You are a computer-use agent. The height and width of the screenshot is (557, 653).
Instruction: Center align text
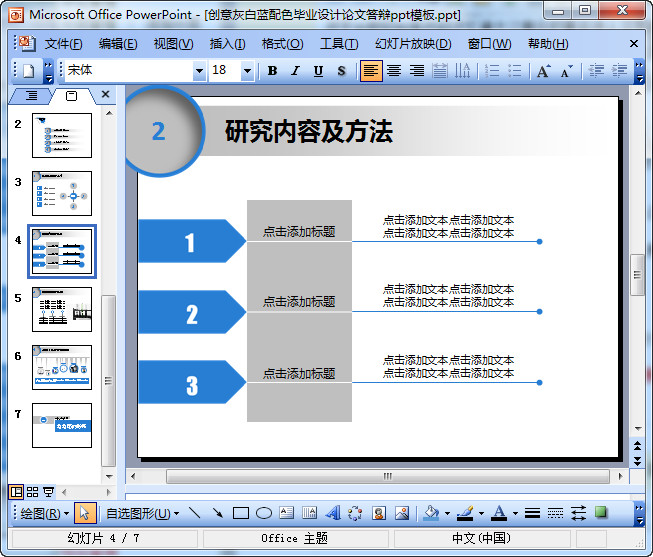(x=394, y=71)
